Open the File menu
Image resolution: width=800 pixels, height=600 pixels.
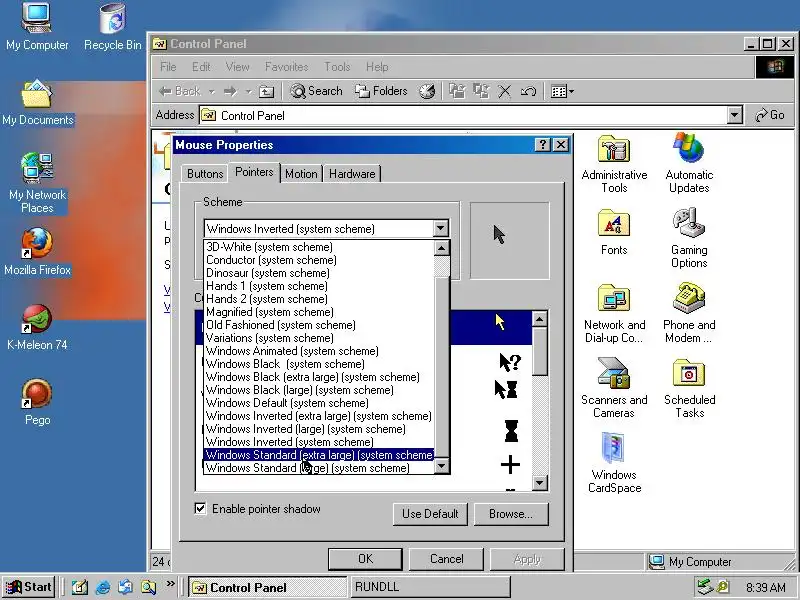tap(168, 67)
